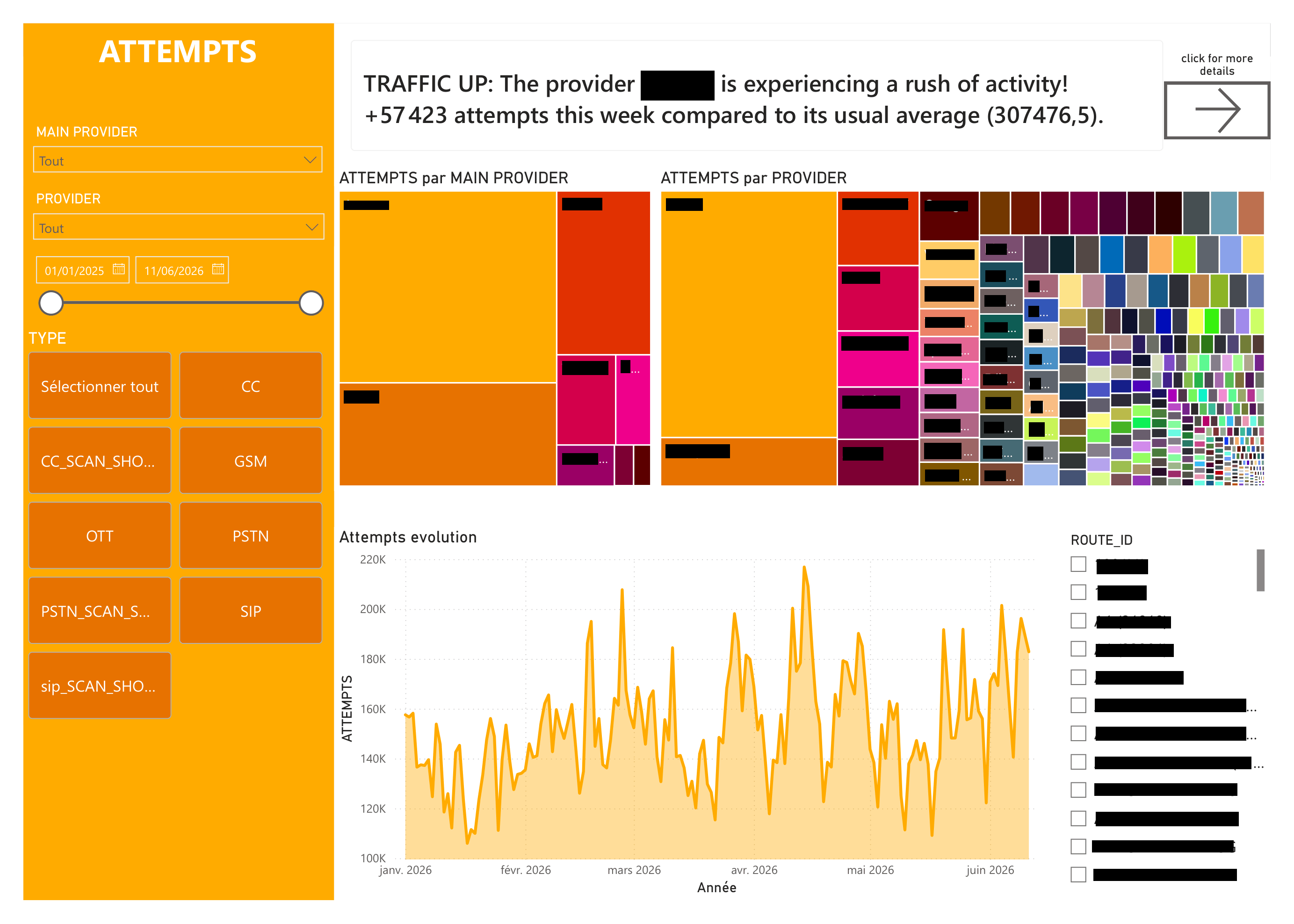Tick the fourth ROUTE_ID checkbox
1294x924 pixels.
coord(1078,649)
